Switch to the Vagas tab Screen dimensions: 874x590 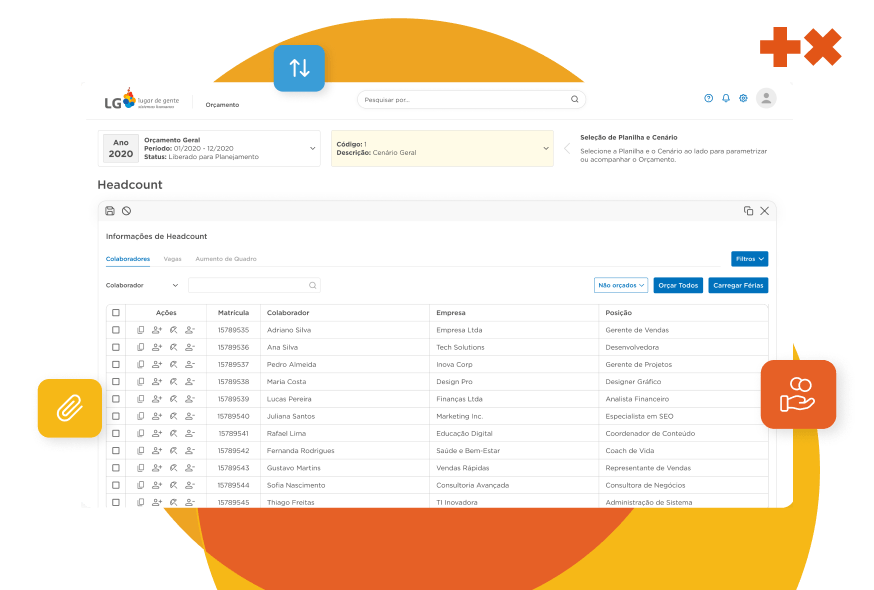click(x=172, y=259)
